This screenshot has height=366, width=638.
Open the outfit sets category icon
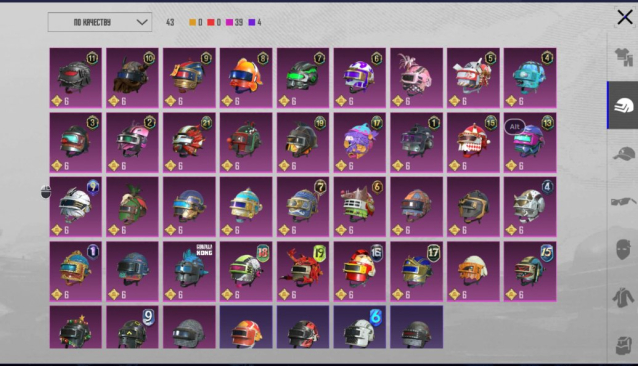[x=624, y=57]
